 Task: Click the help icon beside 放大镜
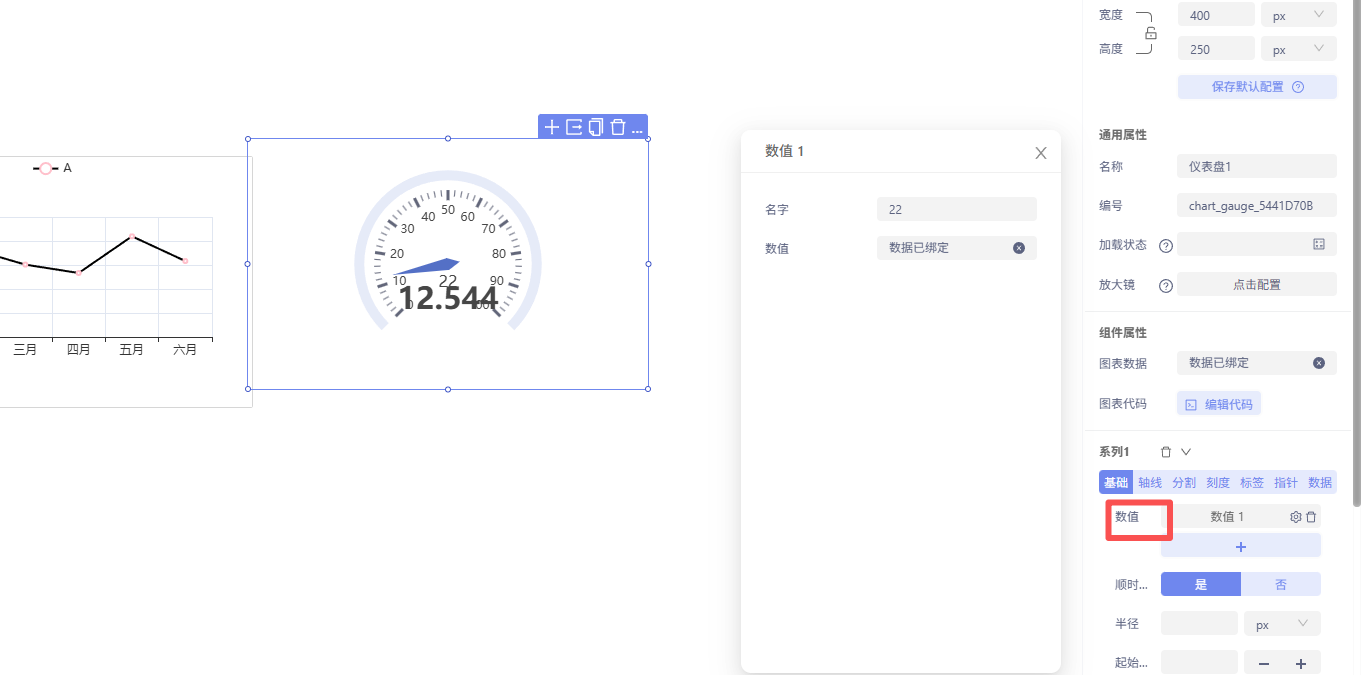(x=1165, y=285)
